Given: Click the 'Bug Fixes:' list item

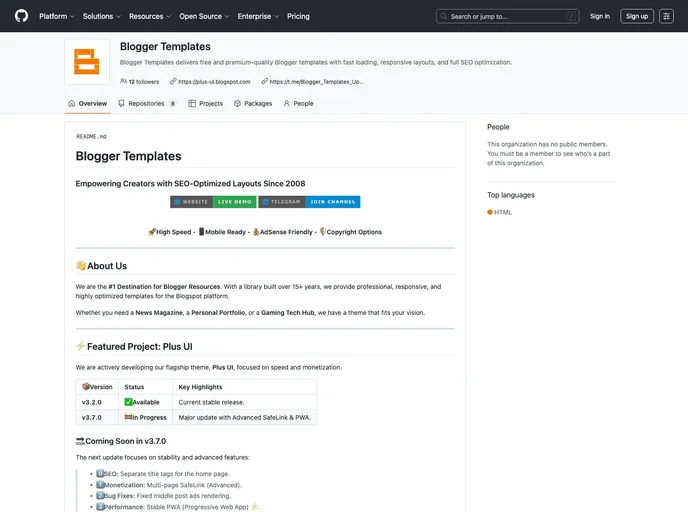Looking at the screenshot, I should [163, 496].
